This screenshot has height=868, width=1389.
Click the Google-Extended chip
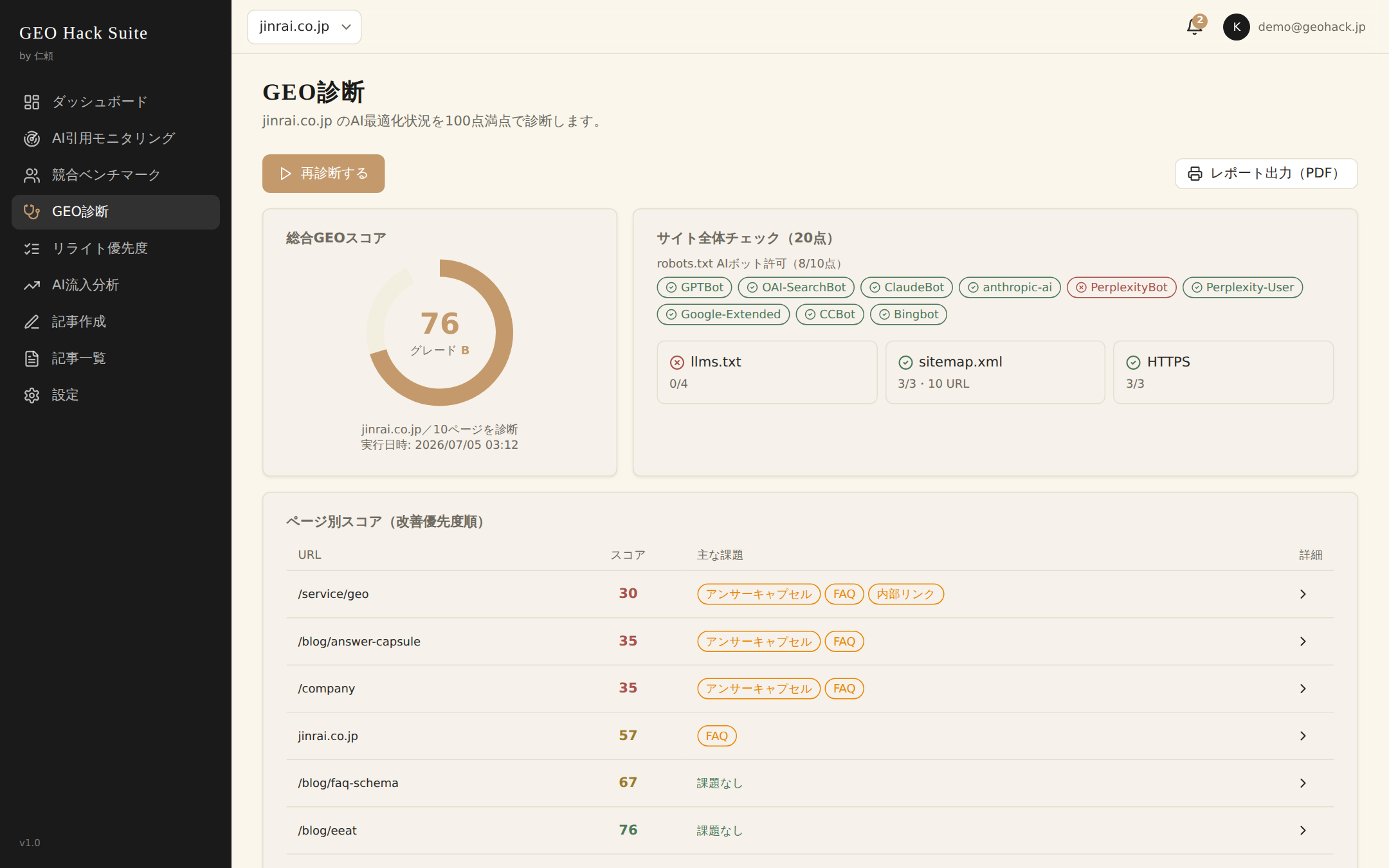[x=723, y=314]
